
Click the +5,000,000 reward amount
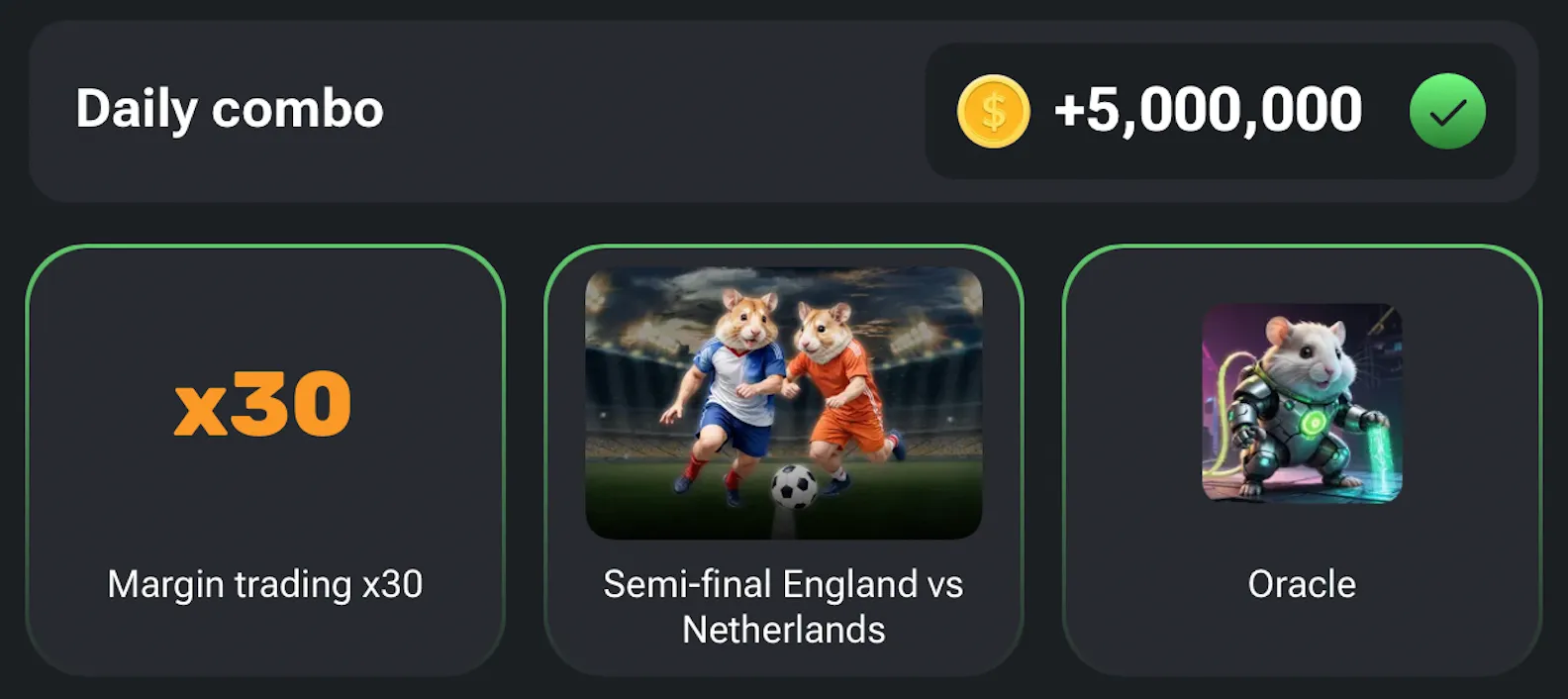coord(1208,110)
